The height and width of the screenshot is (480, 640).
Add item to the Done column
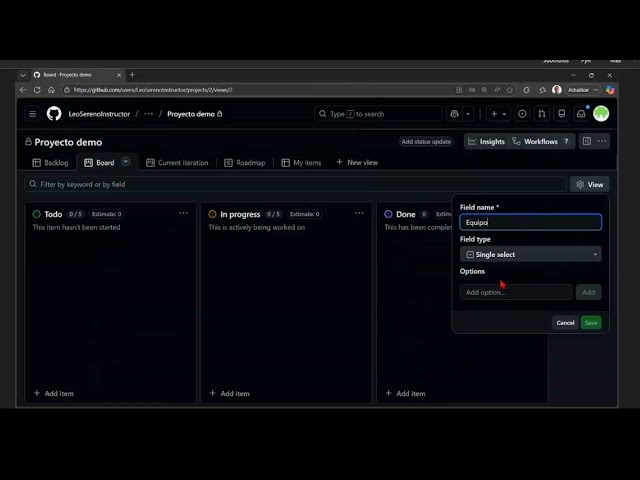coord(405,393)
